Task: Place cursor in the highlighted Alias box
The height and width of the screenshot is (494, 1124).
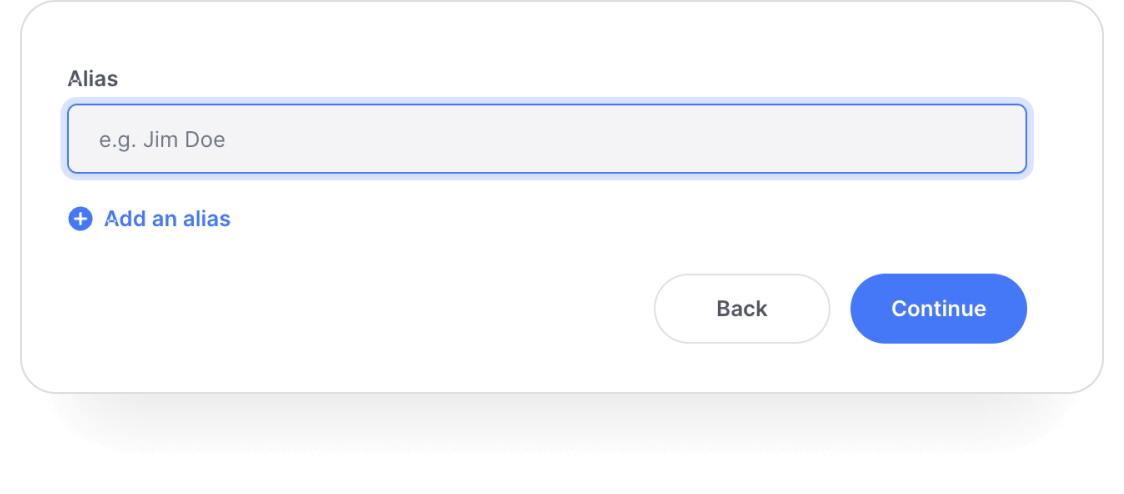Action: (x=547, y=139)
